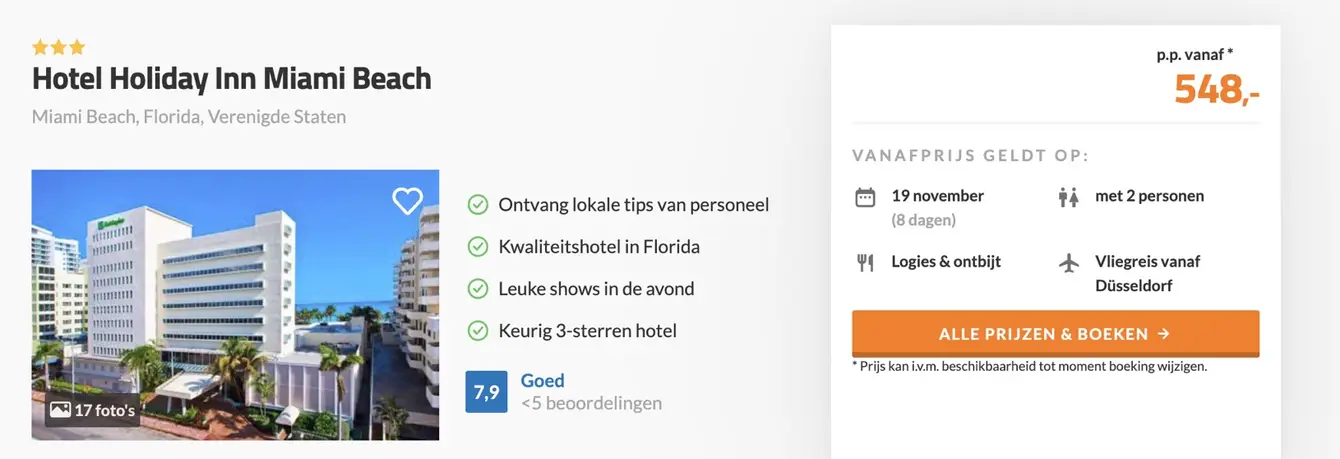Click checkmark icon beside Keurig 3-sterren hotel
This screenshot has width=1340, height=459.
(x=478, y=331)
